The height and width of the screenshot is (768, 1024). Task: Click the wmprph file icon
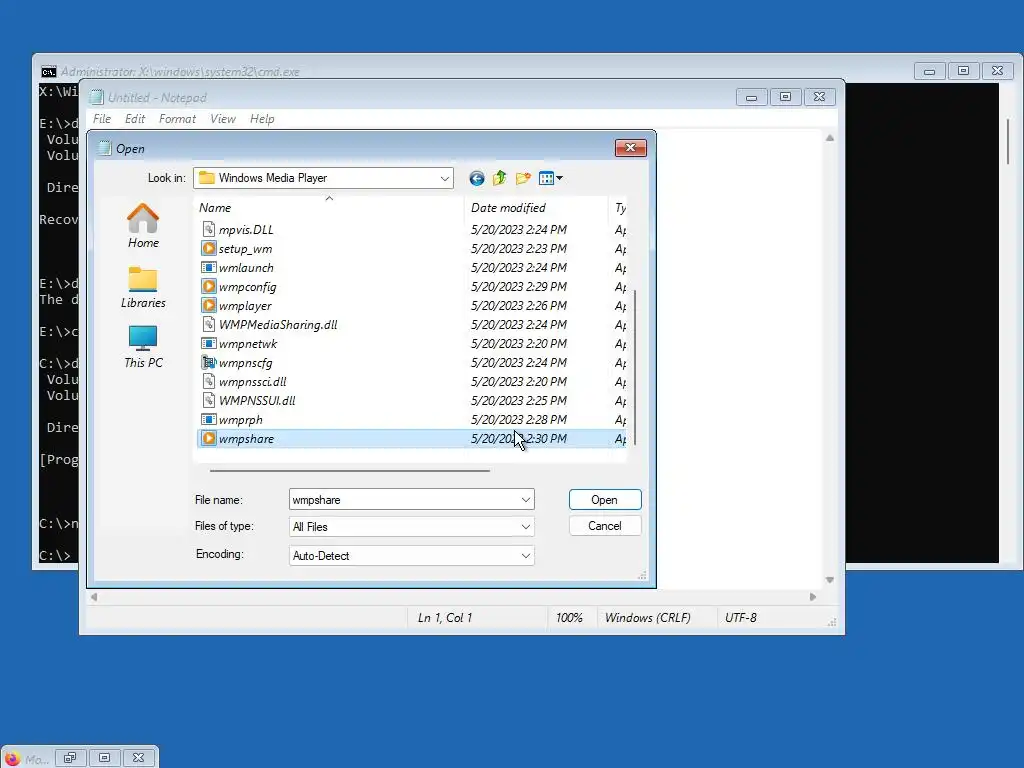(x=208, y=419)
